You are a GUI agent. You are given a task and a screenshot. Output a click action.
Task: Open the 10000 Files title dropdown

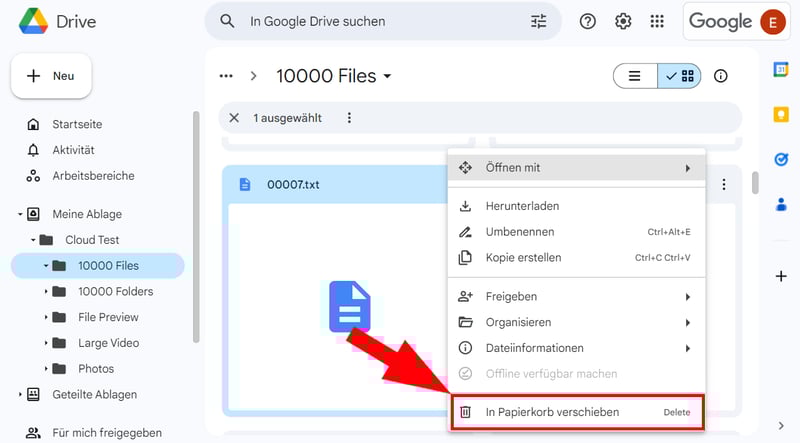point(387,76)
